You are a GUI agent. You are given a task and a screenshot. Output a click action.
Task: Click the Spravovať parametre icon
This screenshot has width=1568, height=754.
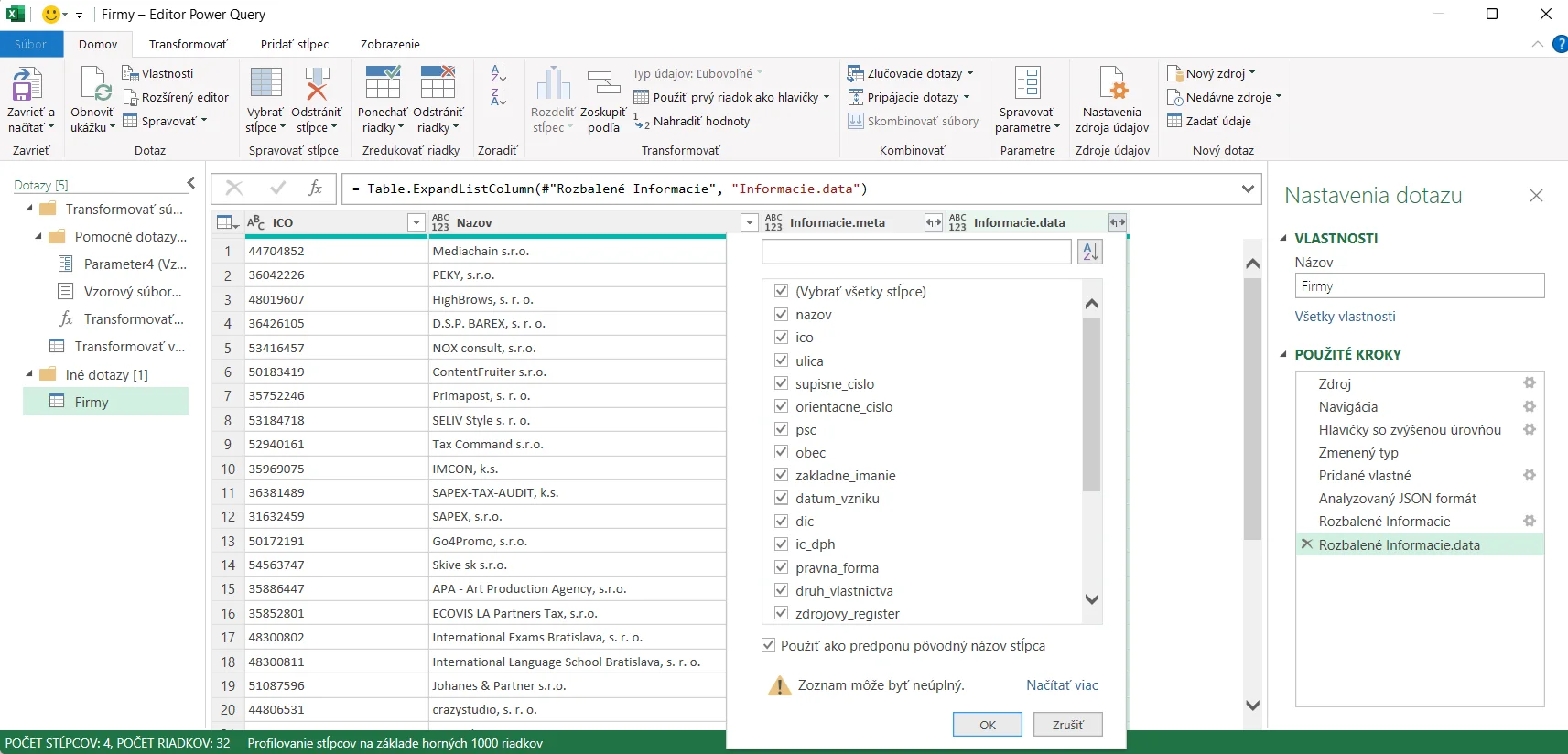pyautogui.click(x=1027, y=82)
